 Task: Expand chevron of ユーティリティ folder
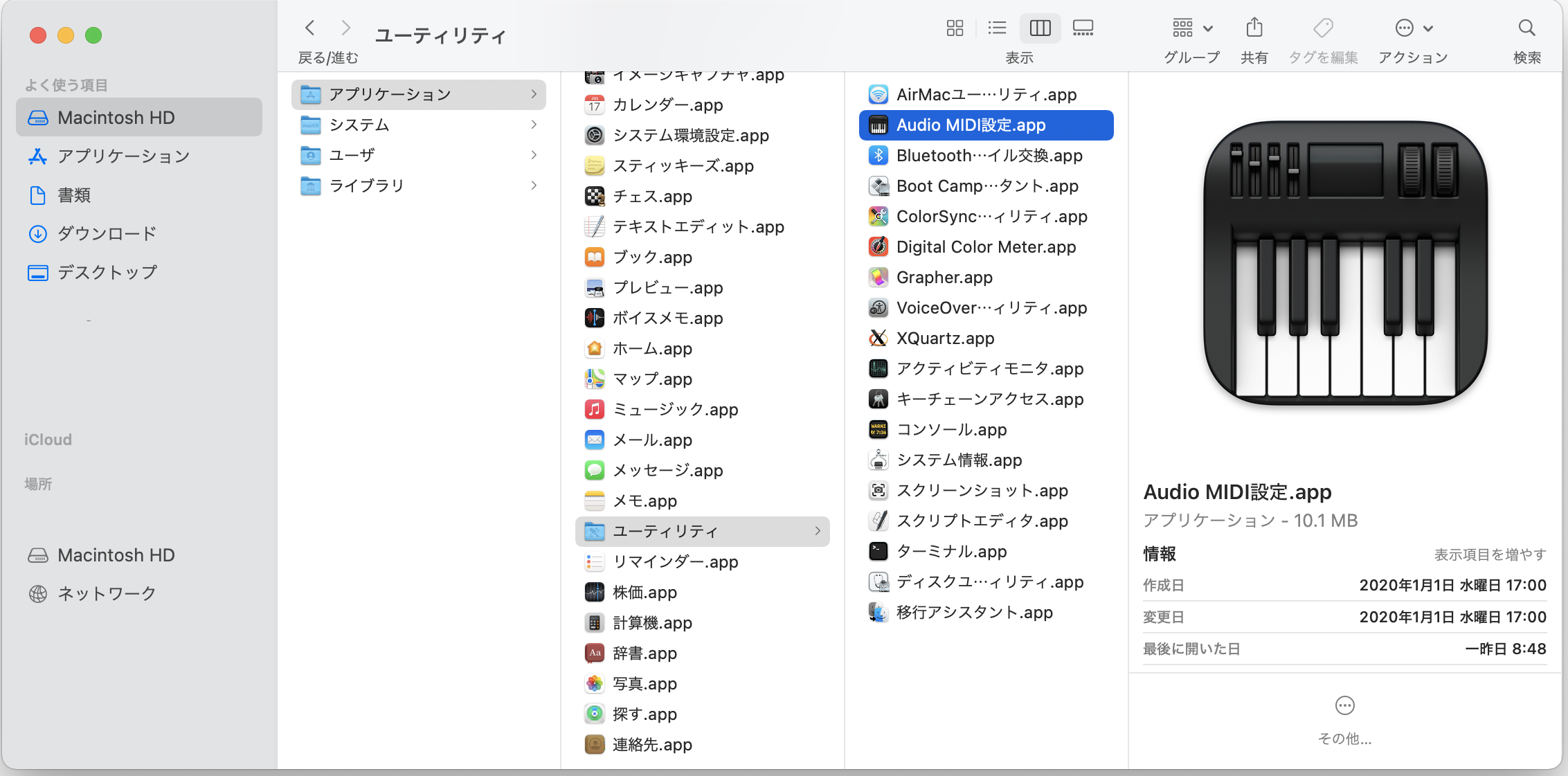pos(818,532)
